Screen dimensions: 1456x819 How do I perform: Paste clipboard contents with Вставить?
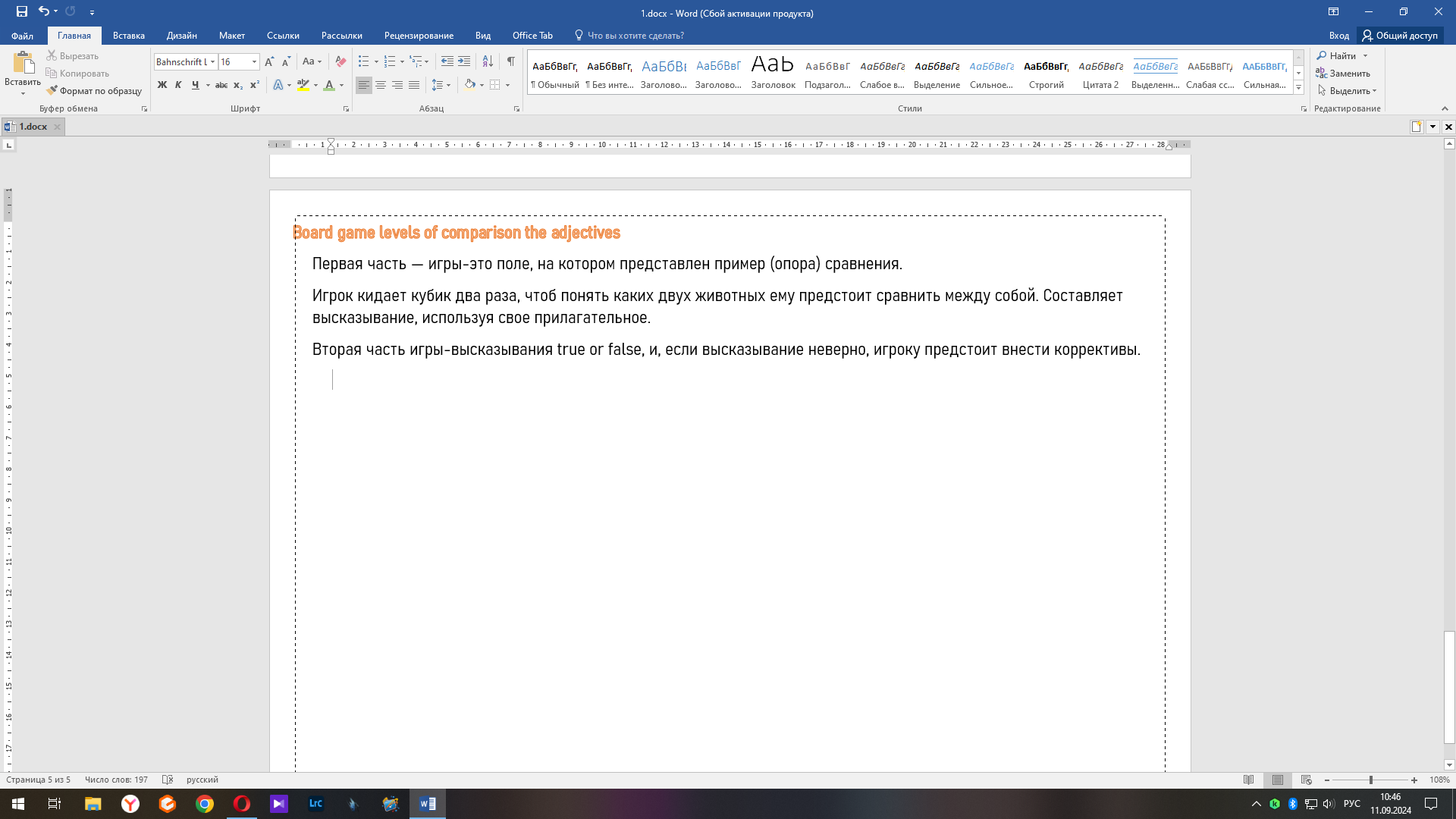(23, 73)
